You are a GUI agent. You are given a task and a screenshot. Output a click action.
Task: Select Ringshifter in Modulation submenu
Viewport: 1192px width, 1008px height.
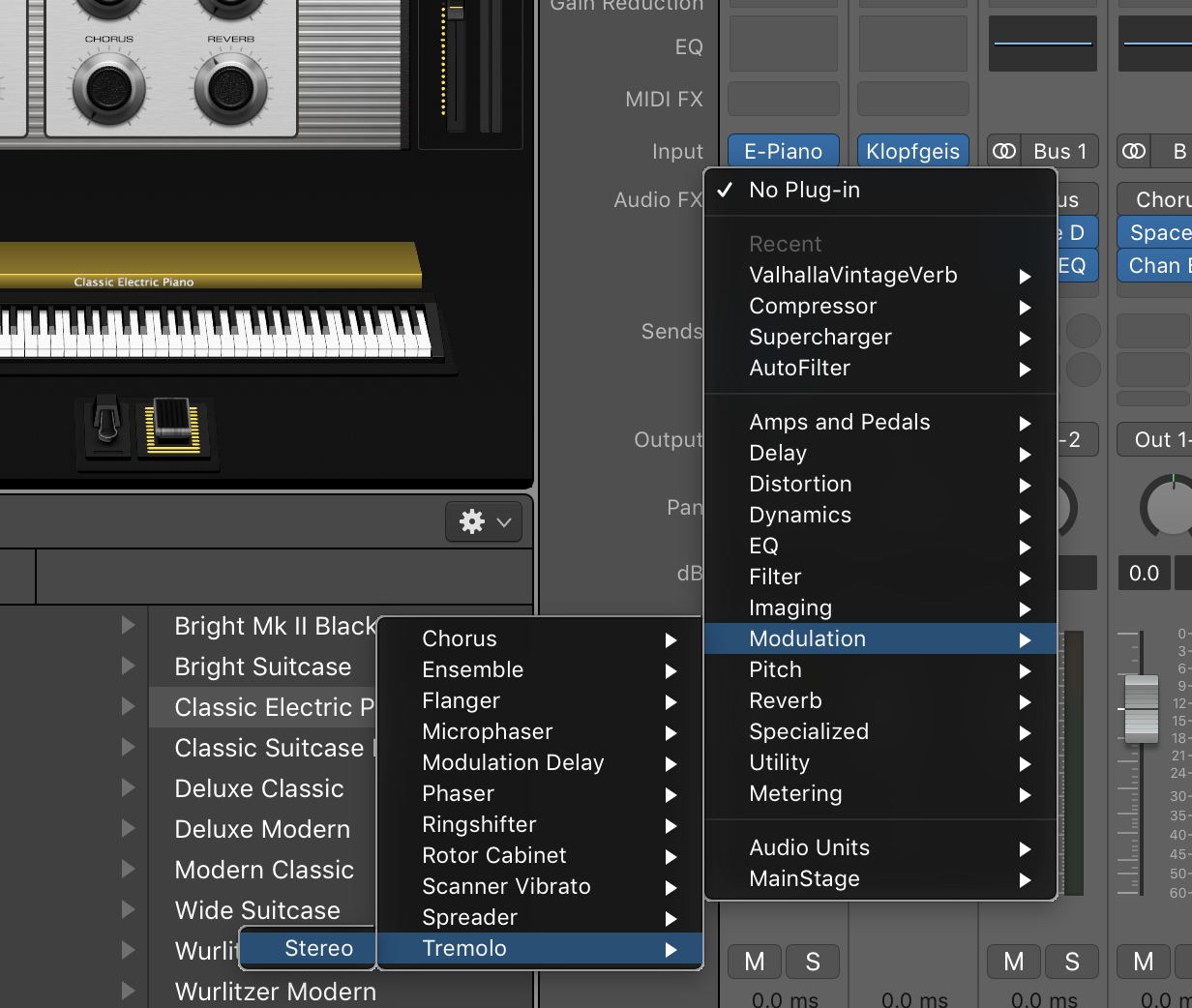pos(539,825)
